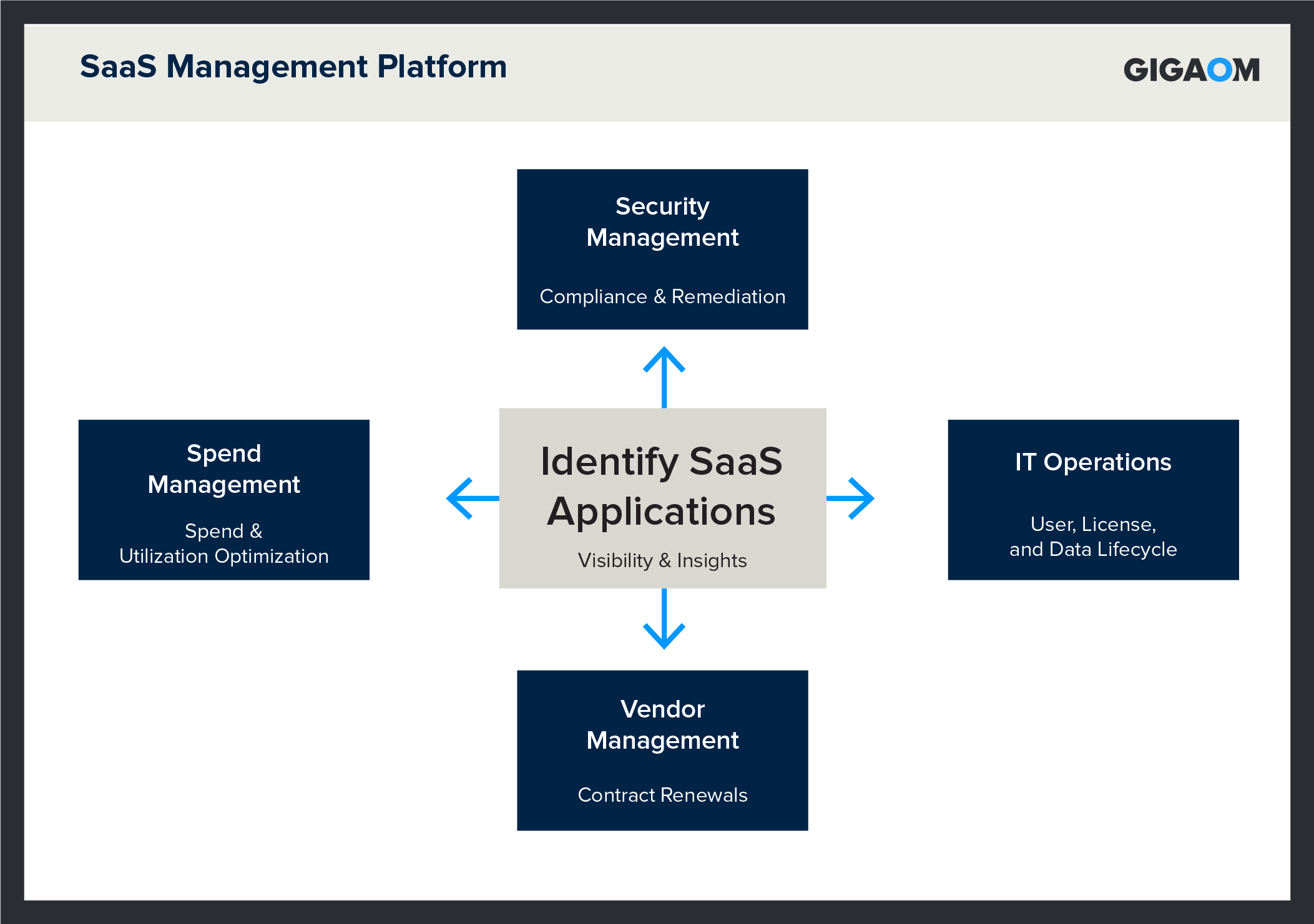Click the SaaS Management Platform title
The height and width of the screenshot is (924, 1314).
pos(293,67)
